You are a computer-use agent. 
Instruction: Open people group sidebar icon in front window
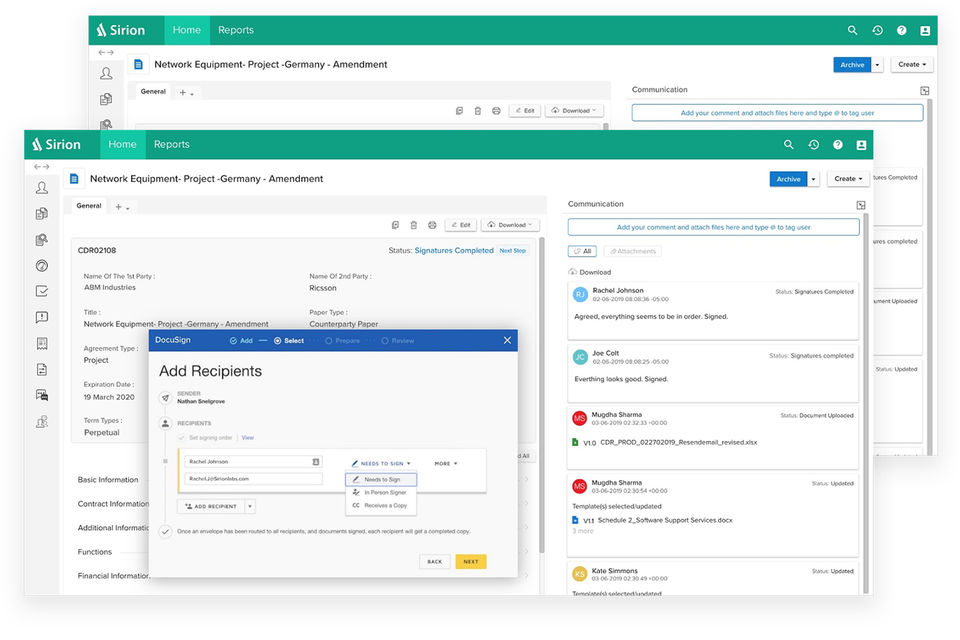pos(42,421)
